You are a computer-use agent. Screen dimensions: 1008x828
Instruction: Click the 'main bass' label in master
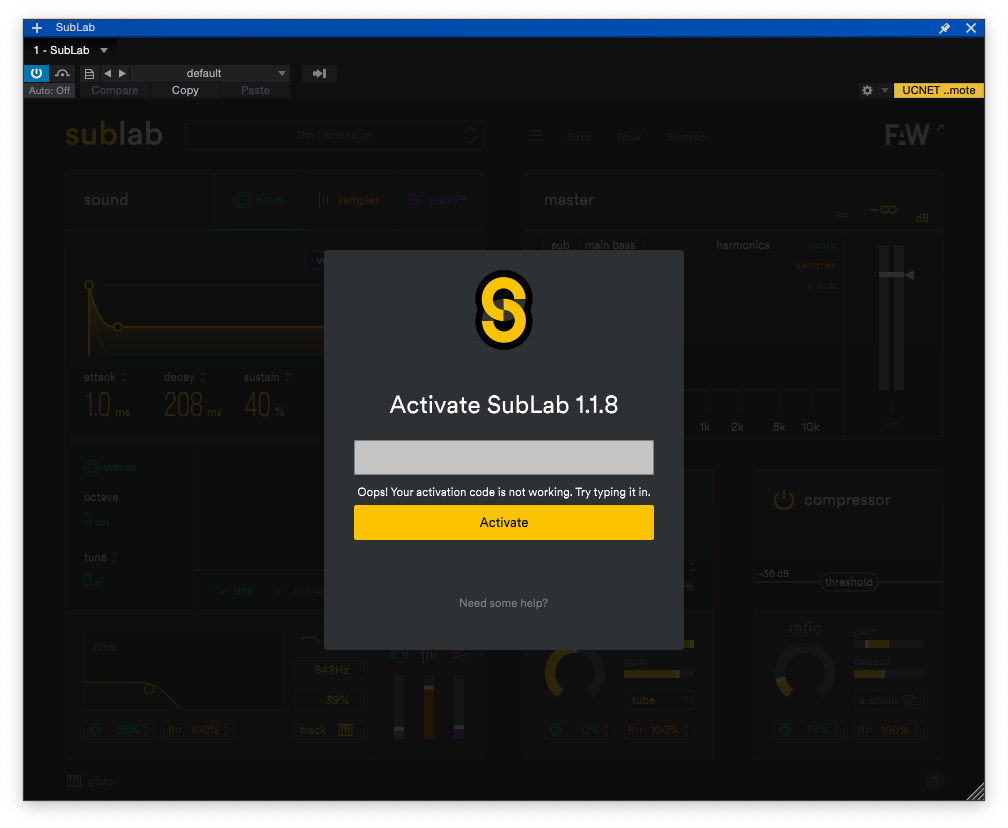609,245
